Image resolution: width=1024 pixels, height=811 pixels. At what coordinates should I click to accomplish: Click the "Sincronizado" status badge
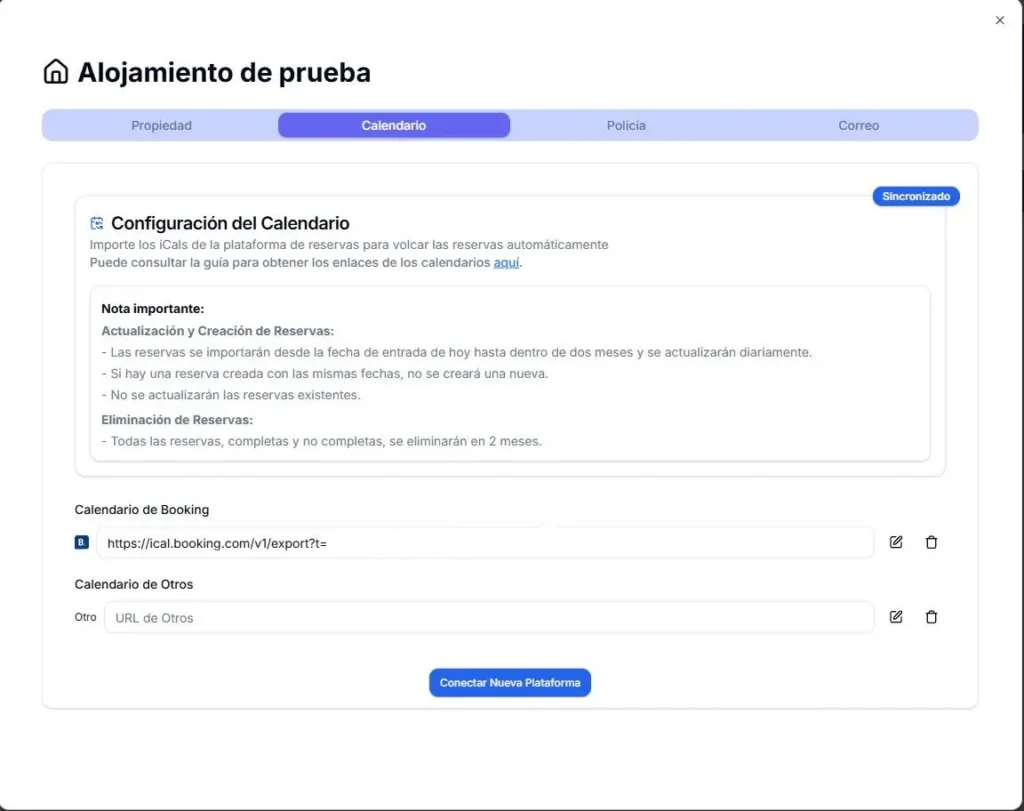coord(915,196)
